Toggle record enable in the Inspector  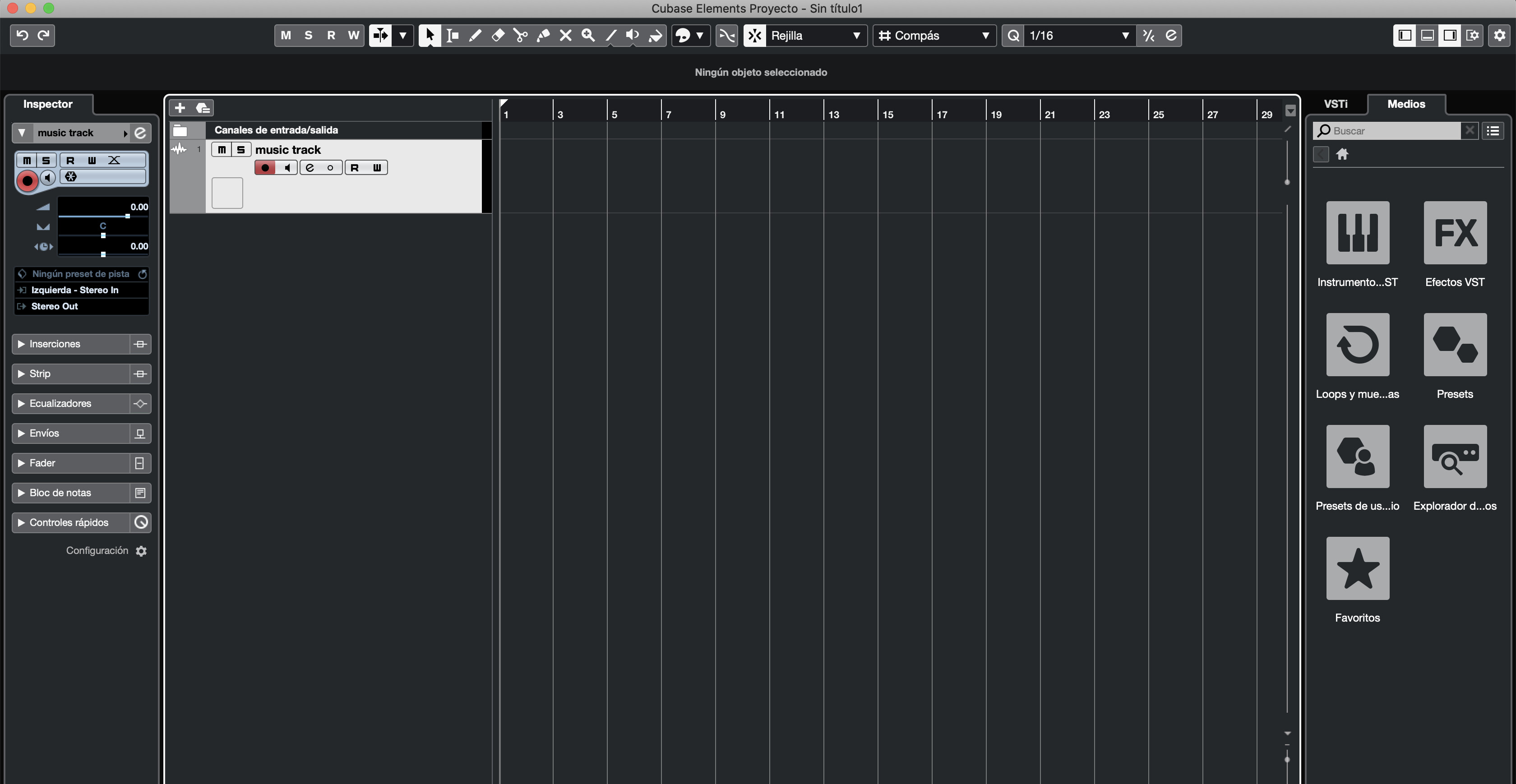(27, 181)
